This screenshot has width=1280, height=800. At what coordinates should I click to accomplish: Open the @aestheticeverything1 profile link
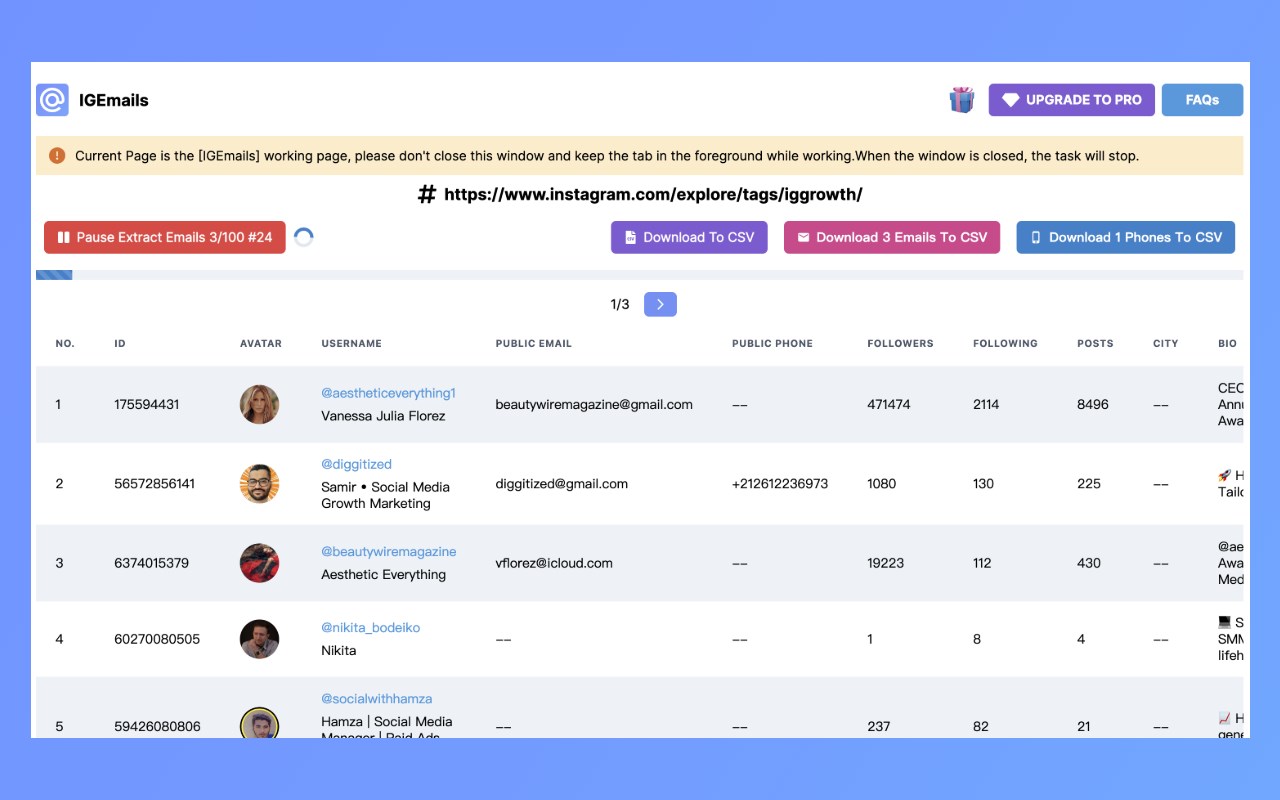coord(388,393)
